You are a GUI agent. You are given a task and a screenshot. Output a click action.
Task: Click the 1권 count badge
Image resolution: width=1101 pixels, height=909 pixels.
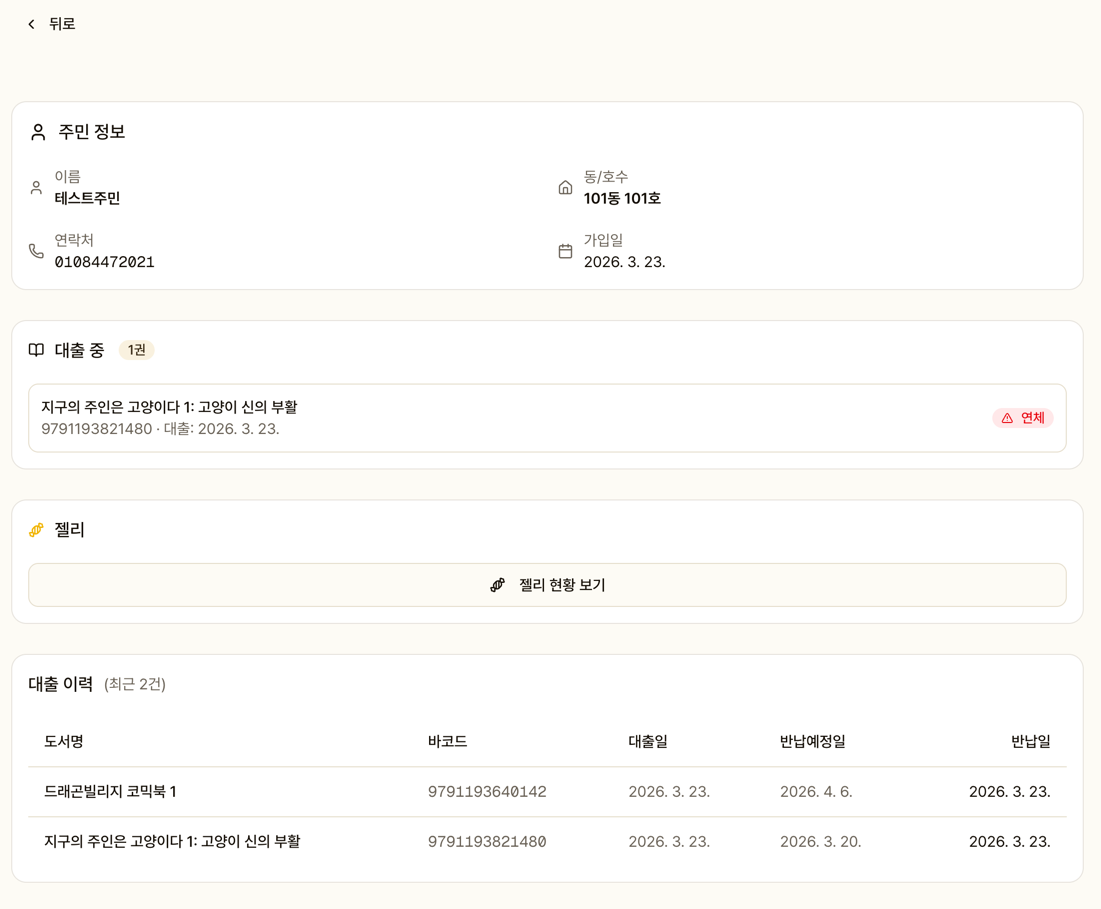pos(137,350)
